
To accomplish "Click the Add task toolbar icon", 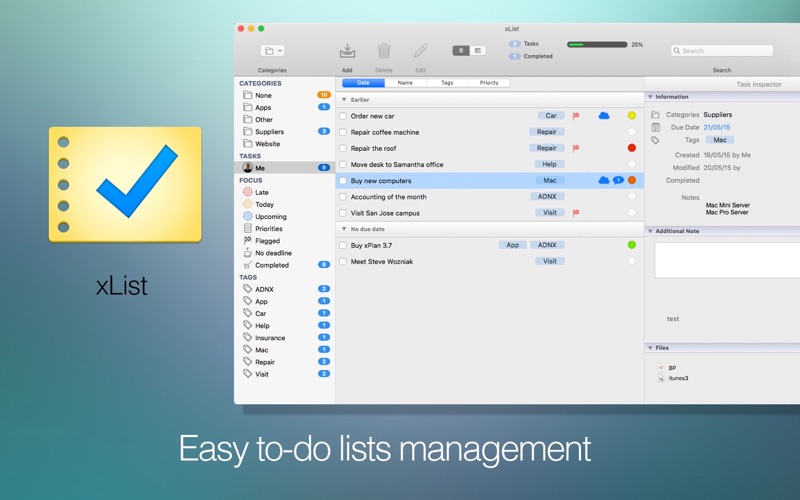I will (347, 51).
